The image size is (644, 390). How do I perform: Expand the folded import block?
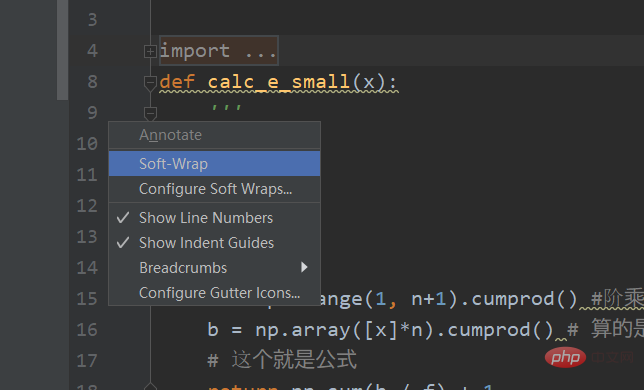click(150, 51)
